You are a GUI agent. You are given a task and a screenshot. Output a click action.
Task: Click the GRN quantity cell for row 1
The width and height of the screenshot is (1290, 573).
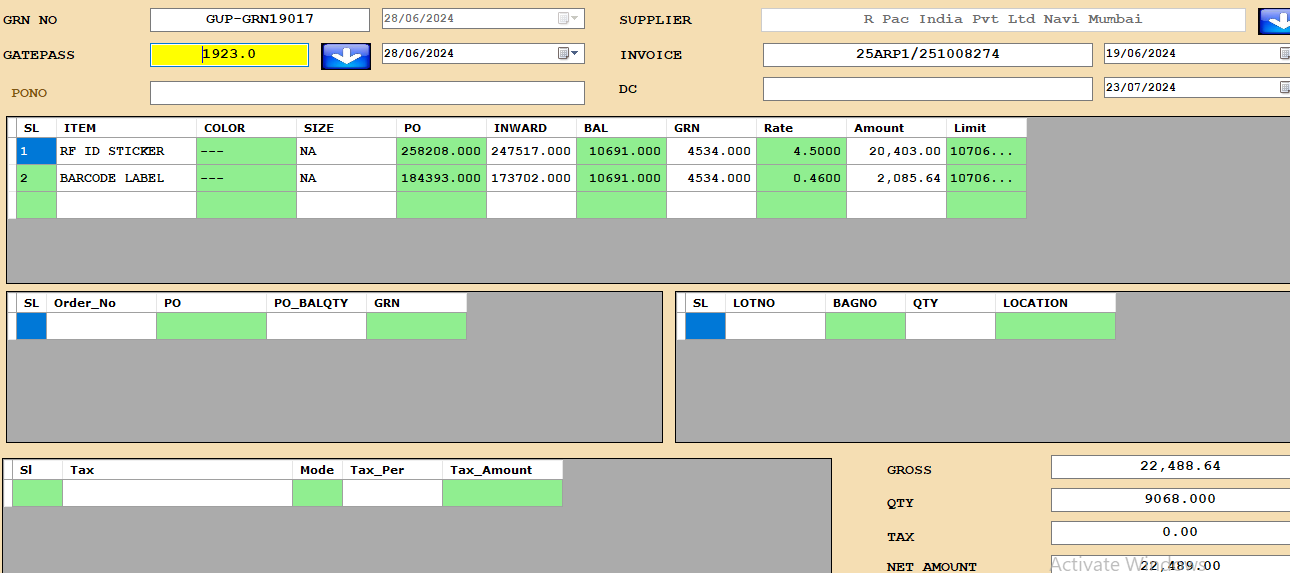tap(711, 152)
